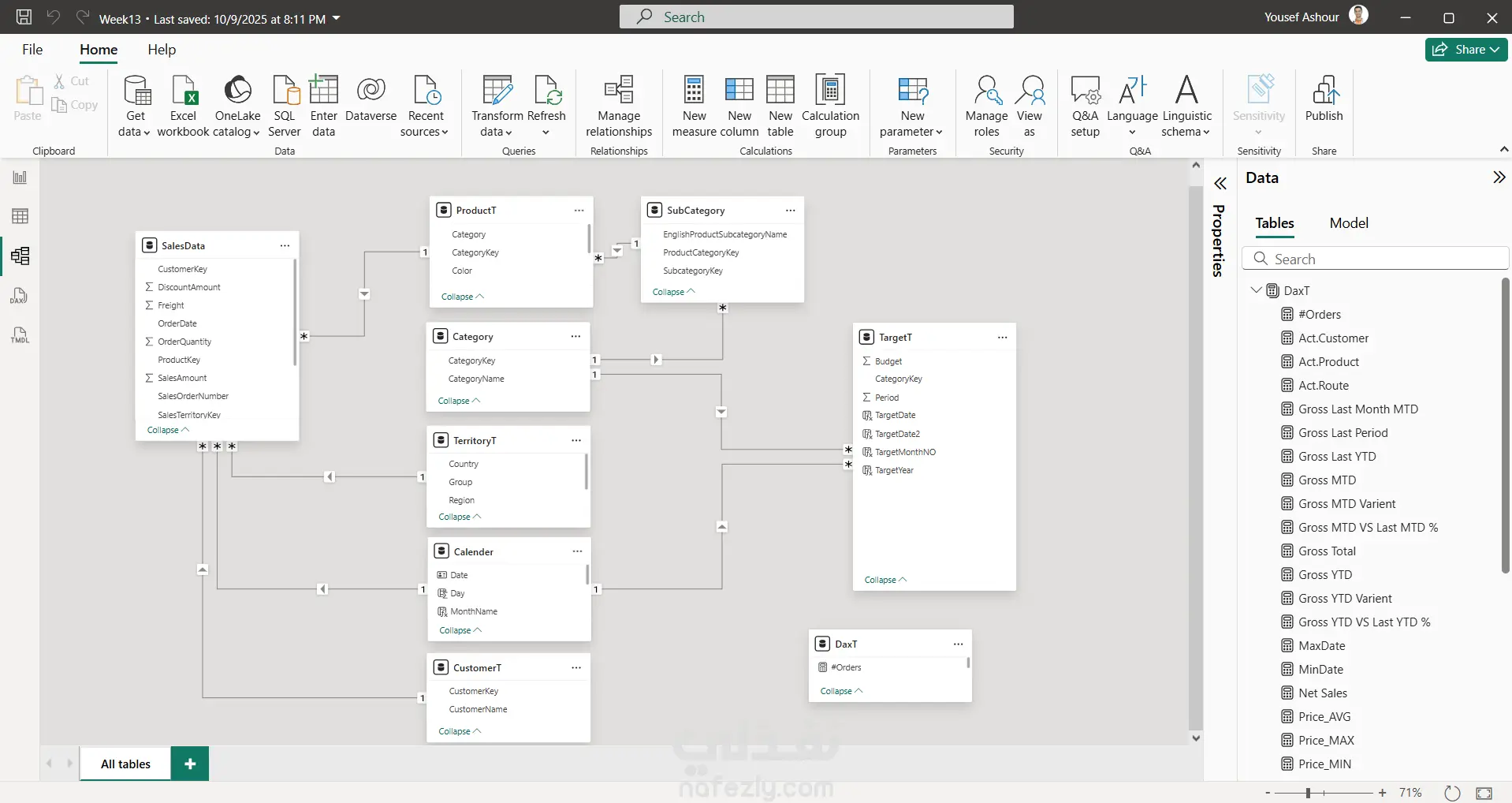Click the Enter data icon

pos(323,106)
